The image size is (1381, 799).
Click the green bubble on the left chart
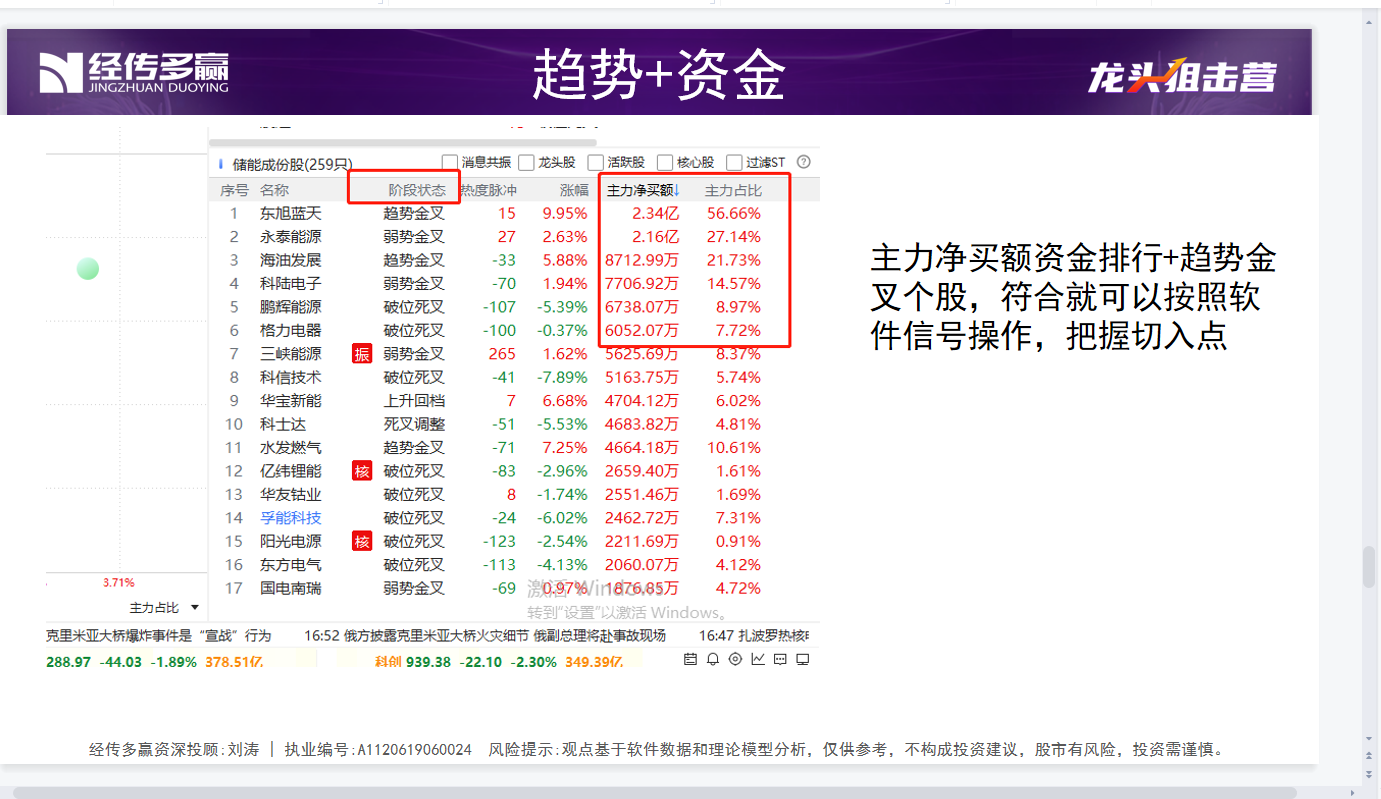click(88, 268)
